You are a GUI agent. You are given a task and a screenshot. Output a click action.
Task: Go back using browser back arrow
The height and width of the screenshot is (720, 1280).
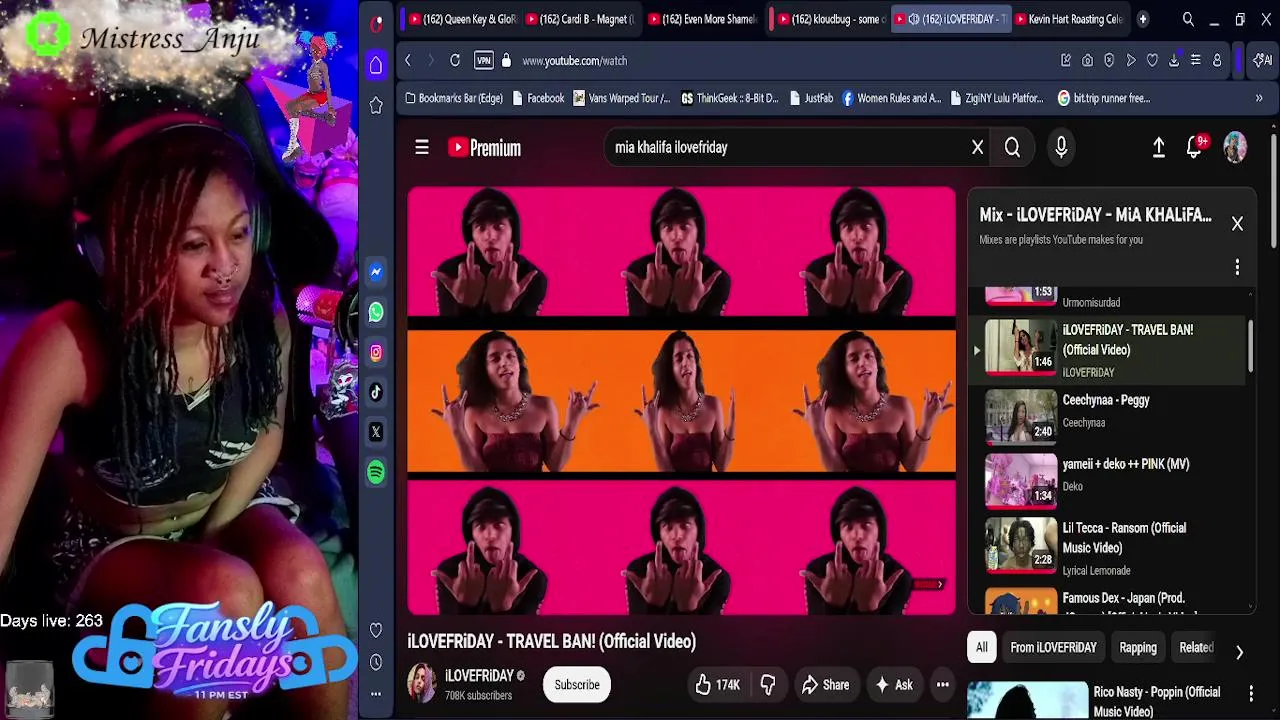pos(408,61)
